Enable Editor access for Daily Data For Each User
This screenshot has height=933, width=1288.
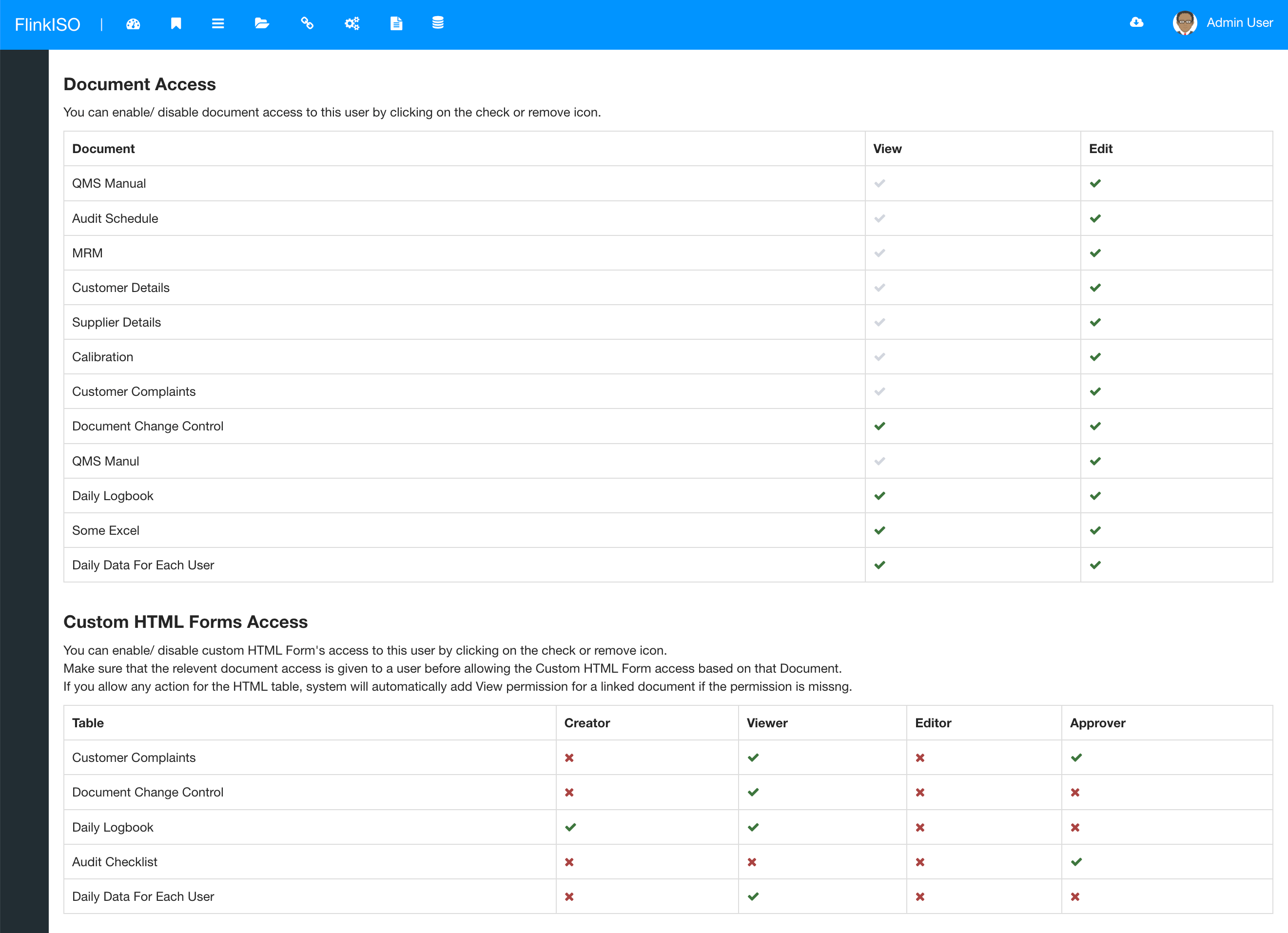click(920, 896)
